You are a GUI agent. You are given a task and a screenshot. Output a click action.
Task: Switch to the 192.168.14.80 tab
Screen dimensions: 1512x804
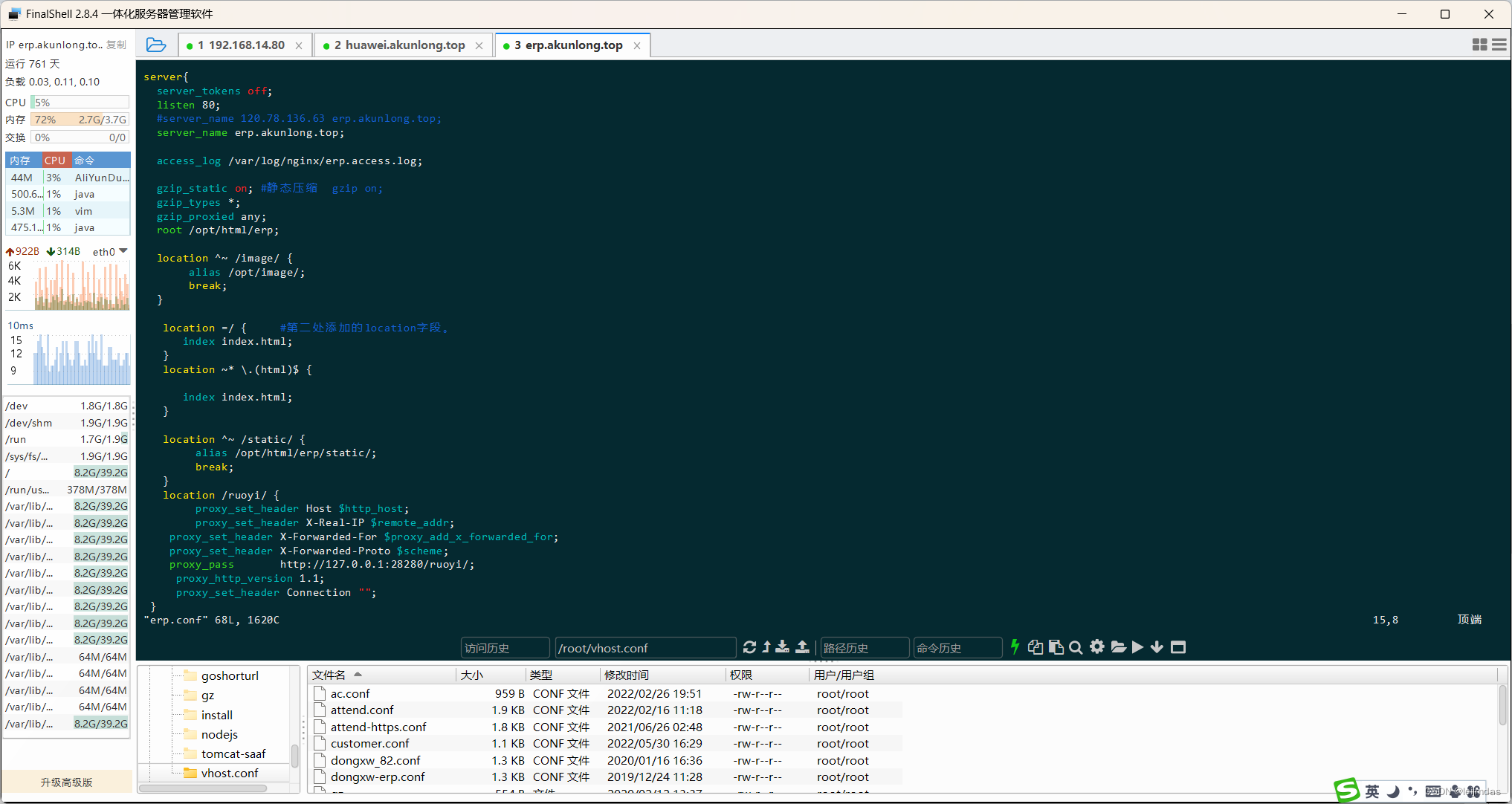click(x=242, y=45)
